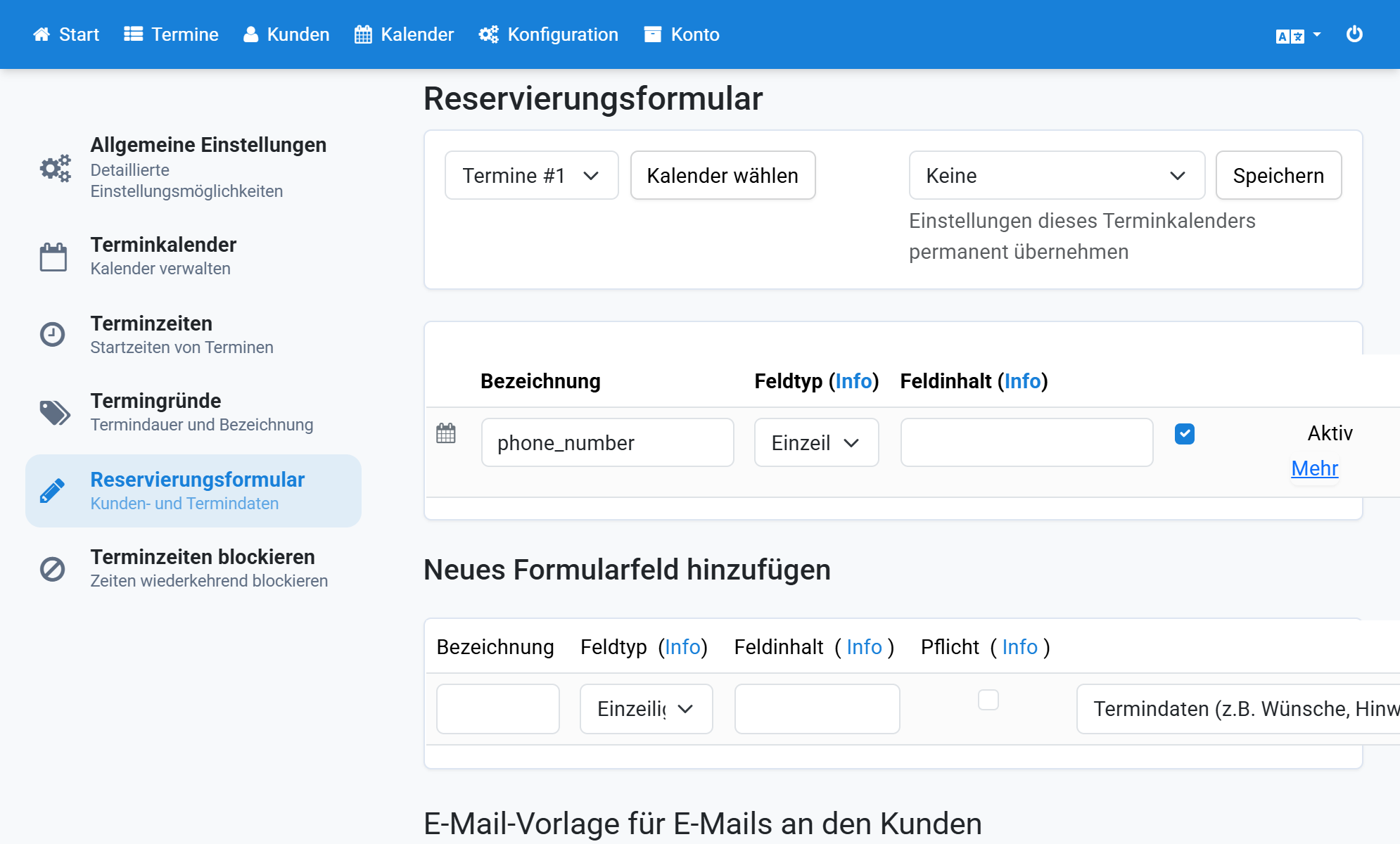Click the empty Bezeichnung input for new field
This screenshot has height=844, width=1400.
click(x=498, y=709)
